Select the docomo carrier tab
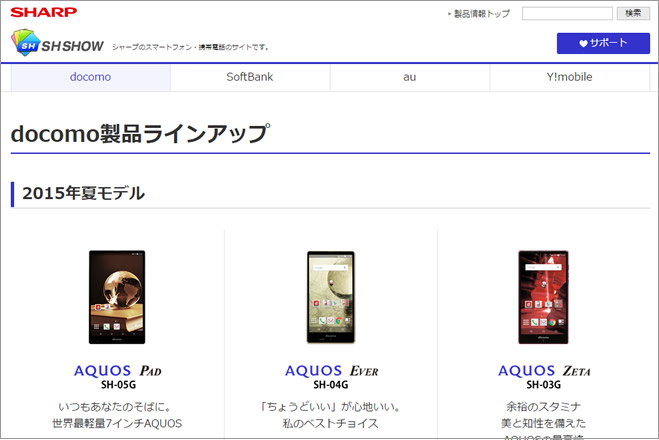 (x=90, y=77)
